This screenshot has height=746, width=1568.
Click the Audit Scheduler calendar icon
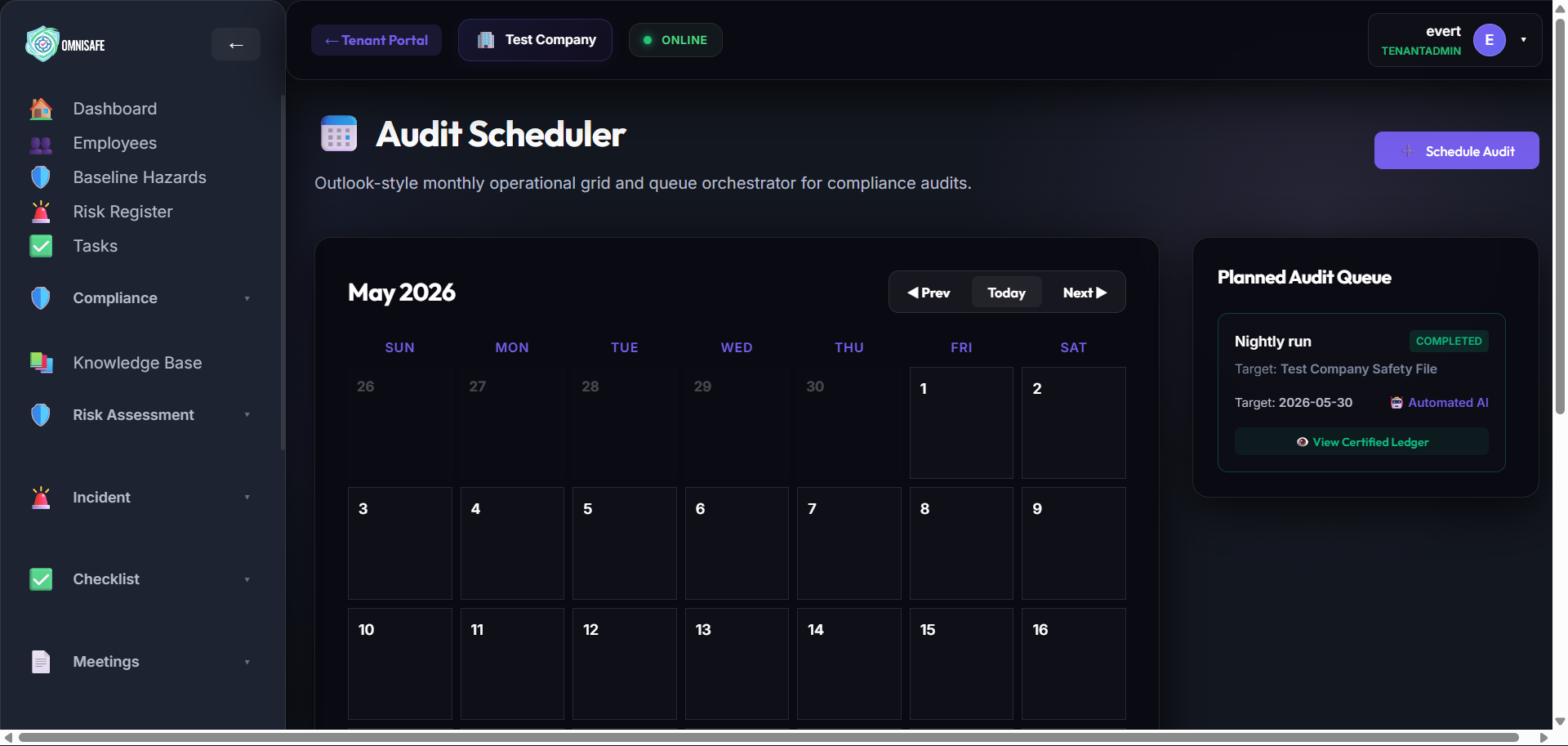339,133
